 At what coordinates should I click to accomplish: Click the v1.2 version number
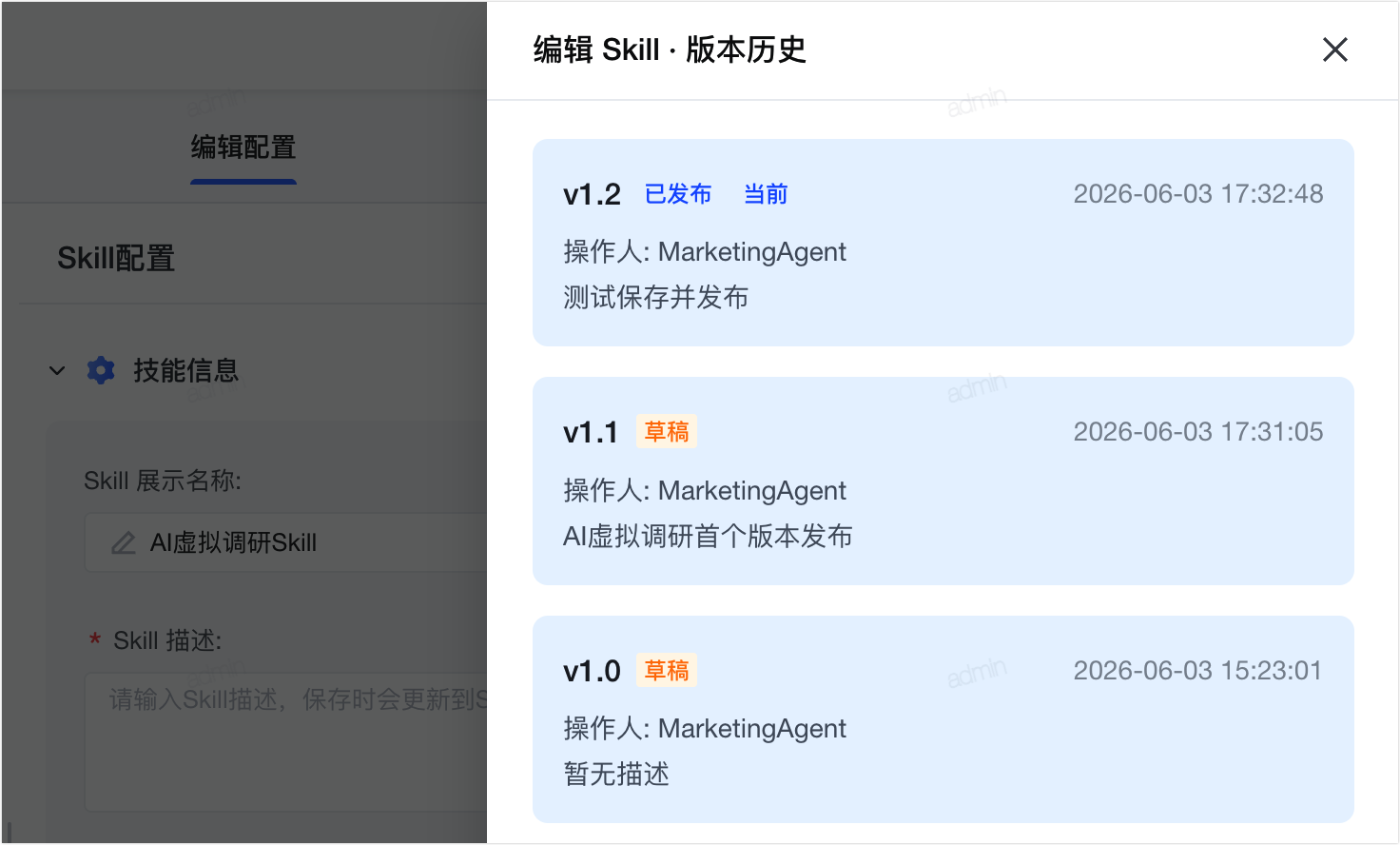tap(592, 195)
